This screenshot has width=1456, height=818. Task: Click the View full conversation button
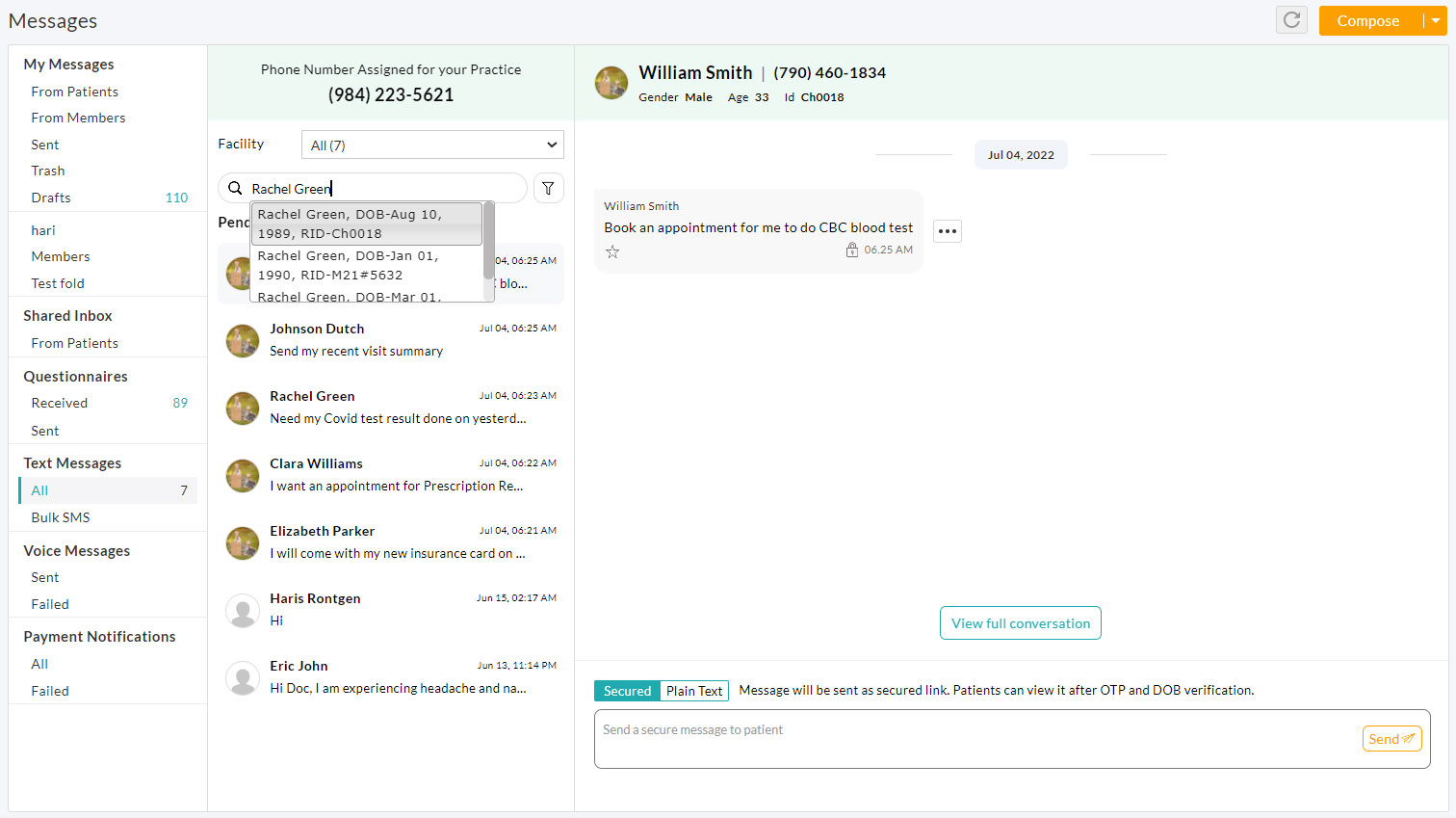1020,622
